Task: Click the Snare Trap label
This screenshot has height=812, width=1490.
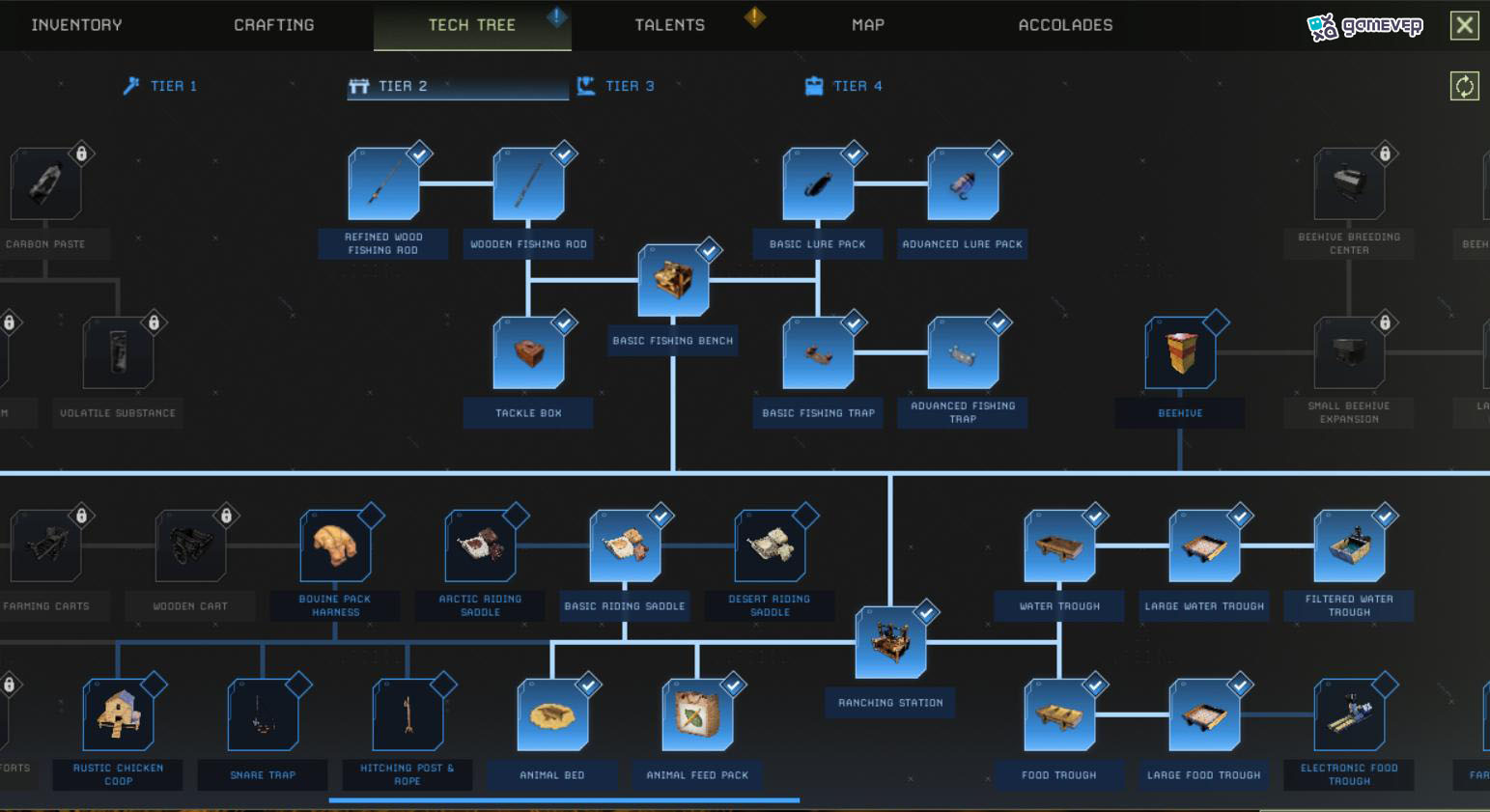Action: coord(263,775)
